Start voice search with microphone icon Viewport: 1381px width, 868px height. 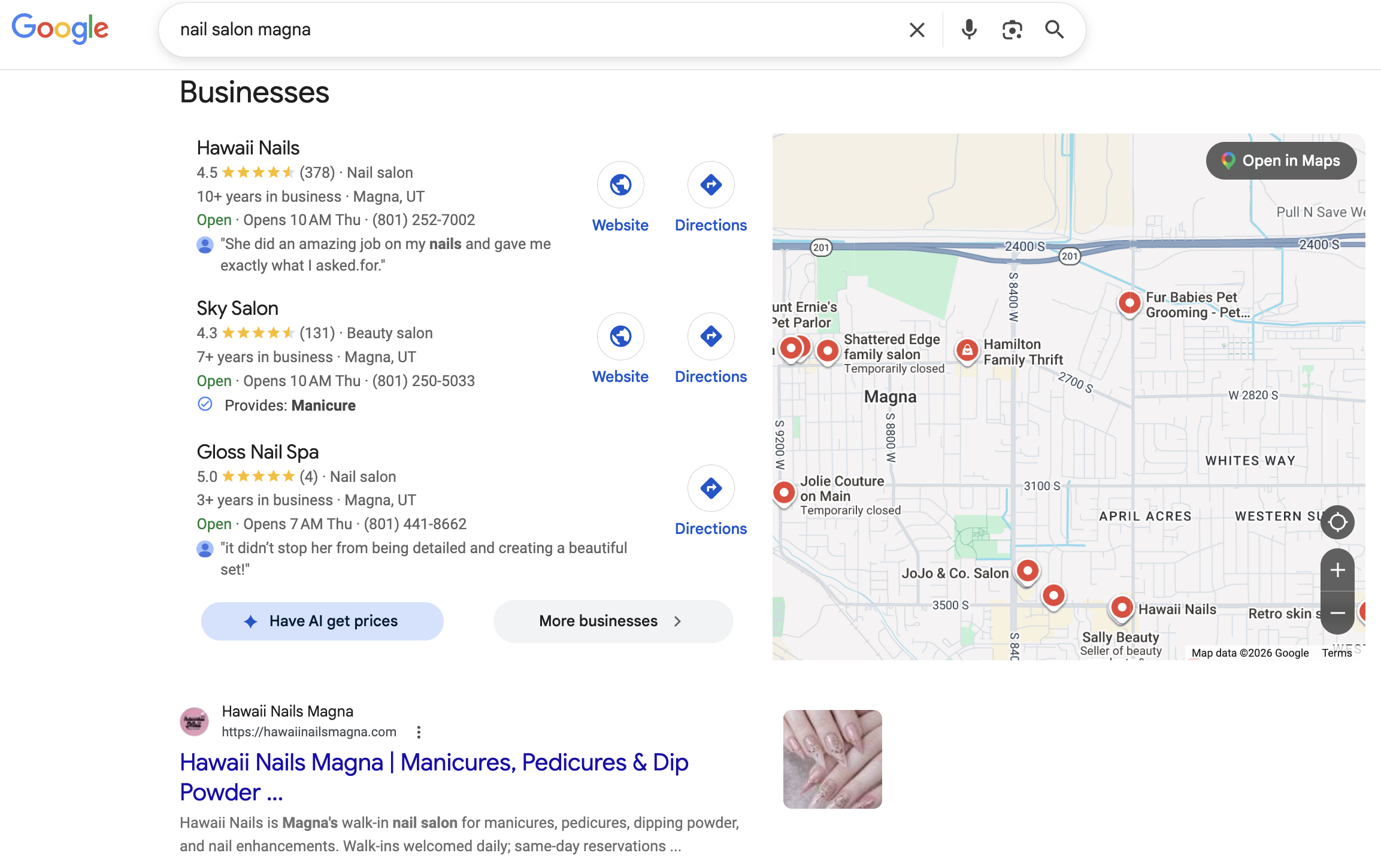(x=969, y=30)
